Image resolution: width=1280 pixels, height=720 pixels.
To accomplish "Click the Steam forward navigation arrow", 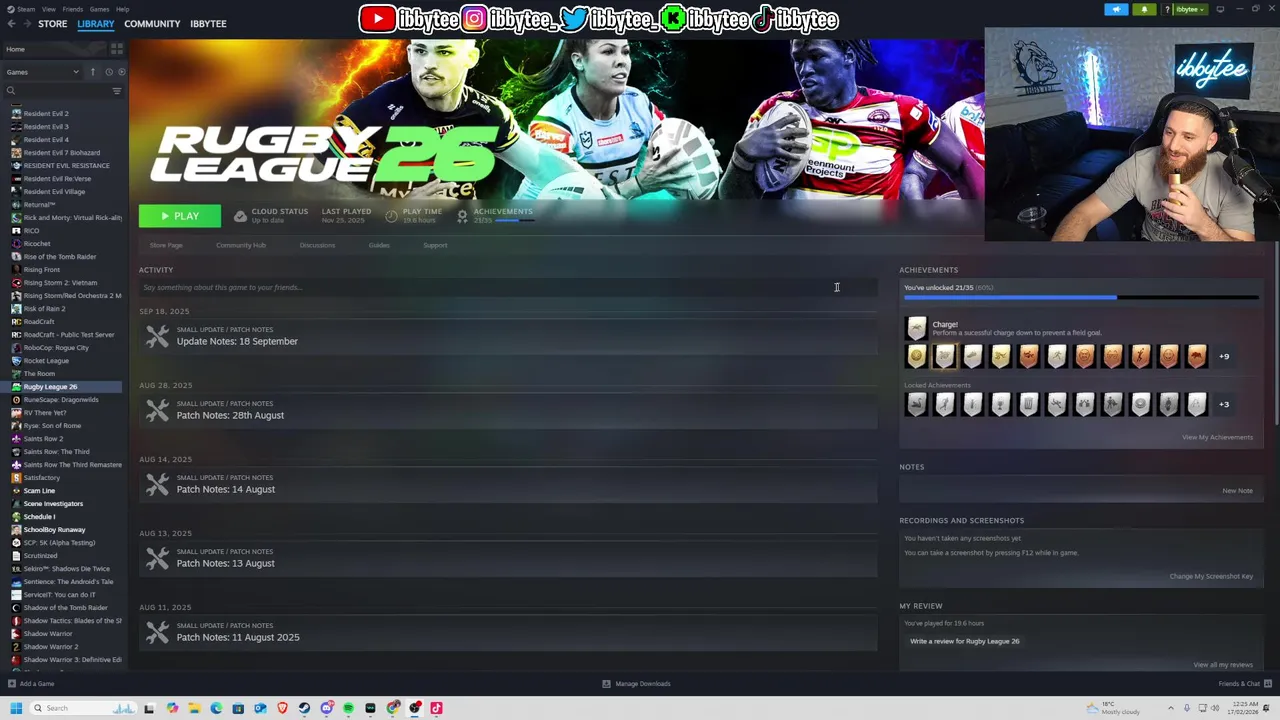I will pyautogui.click(x=27, y=23).
